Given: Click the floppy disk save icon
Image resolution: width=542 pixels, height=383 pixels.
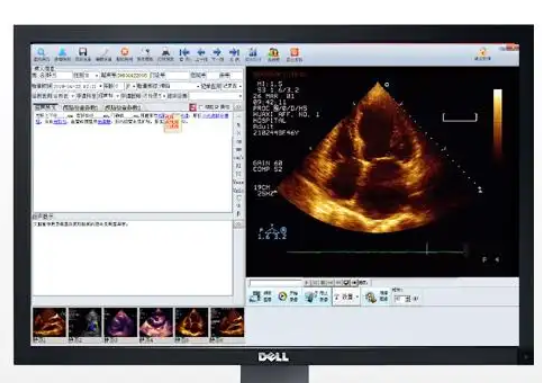Looking at the screenshot, I should click(x=83, y=52).
